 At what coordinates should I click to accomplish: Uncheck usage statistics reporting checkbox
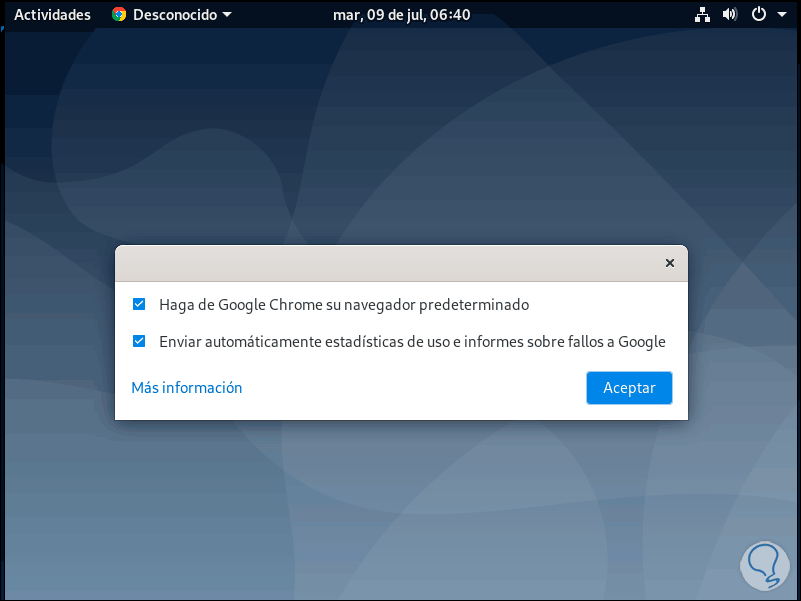(x=139, y=341)
